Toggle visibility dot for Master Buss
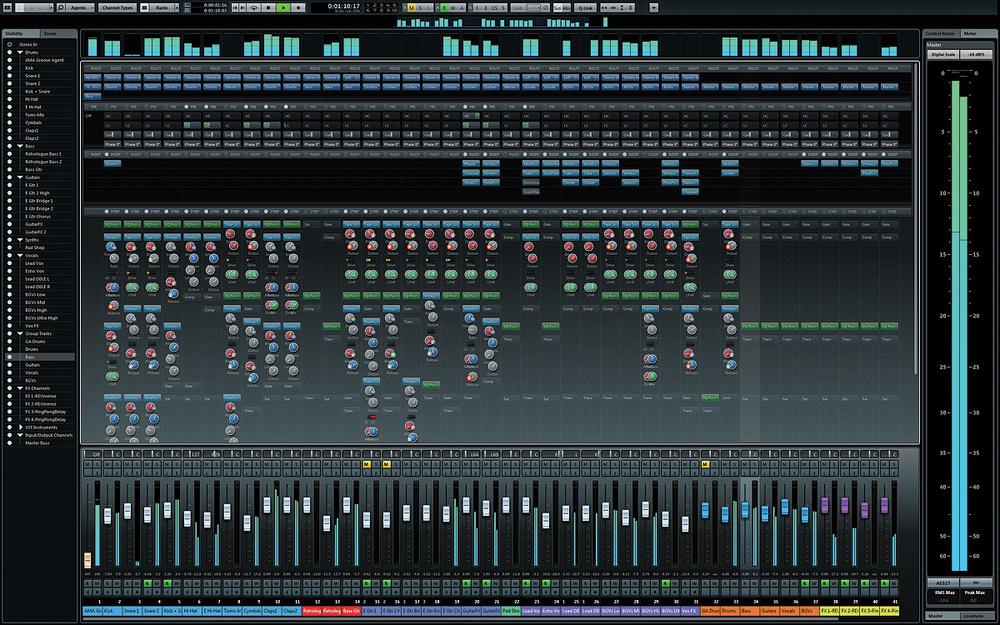 point(9,443)
